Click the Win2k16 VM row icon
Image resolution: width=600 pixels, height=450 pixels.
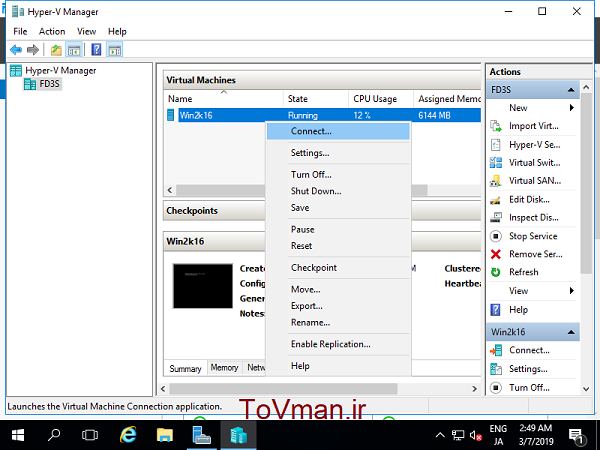(171, 115)
